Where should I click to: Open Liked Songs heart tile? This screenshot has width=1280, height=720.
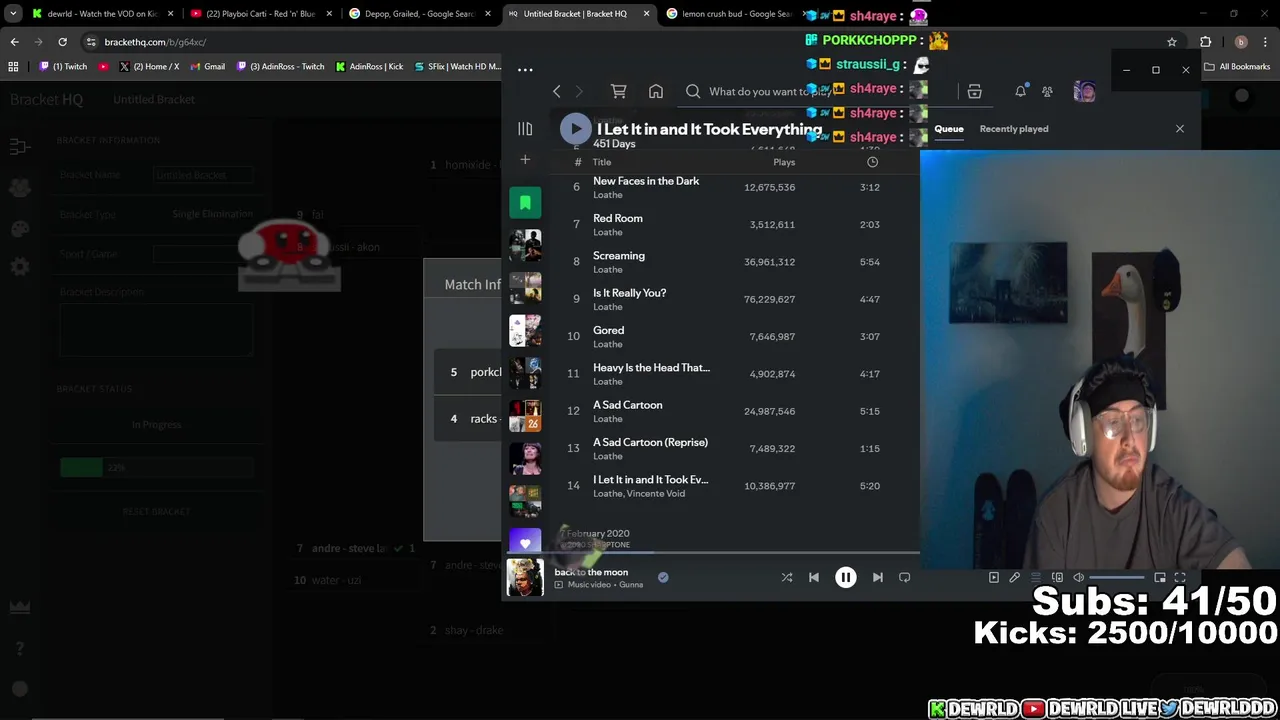click(x=525, y=541)
